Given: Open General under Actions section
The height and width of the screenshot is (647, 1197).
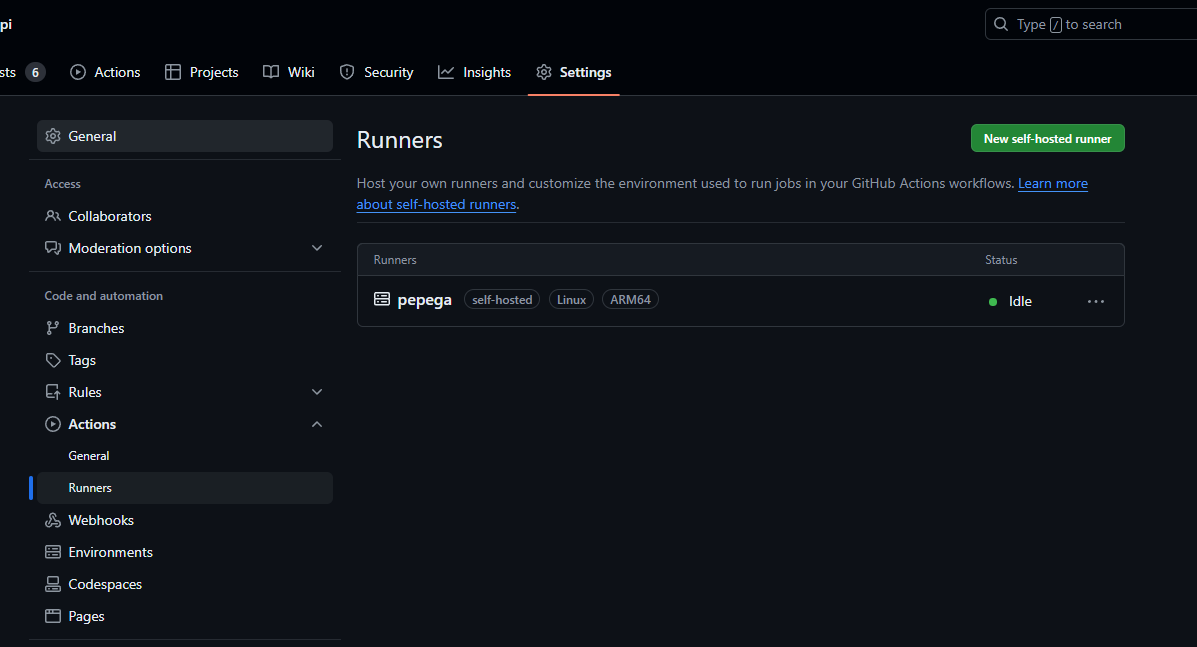Looking at the screenshot, I should pos(185,456).
